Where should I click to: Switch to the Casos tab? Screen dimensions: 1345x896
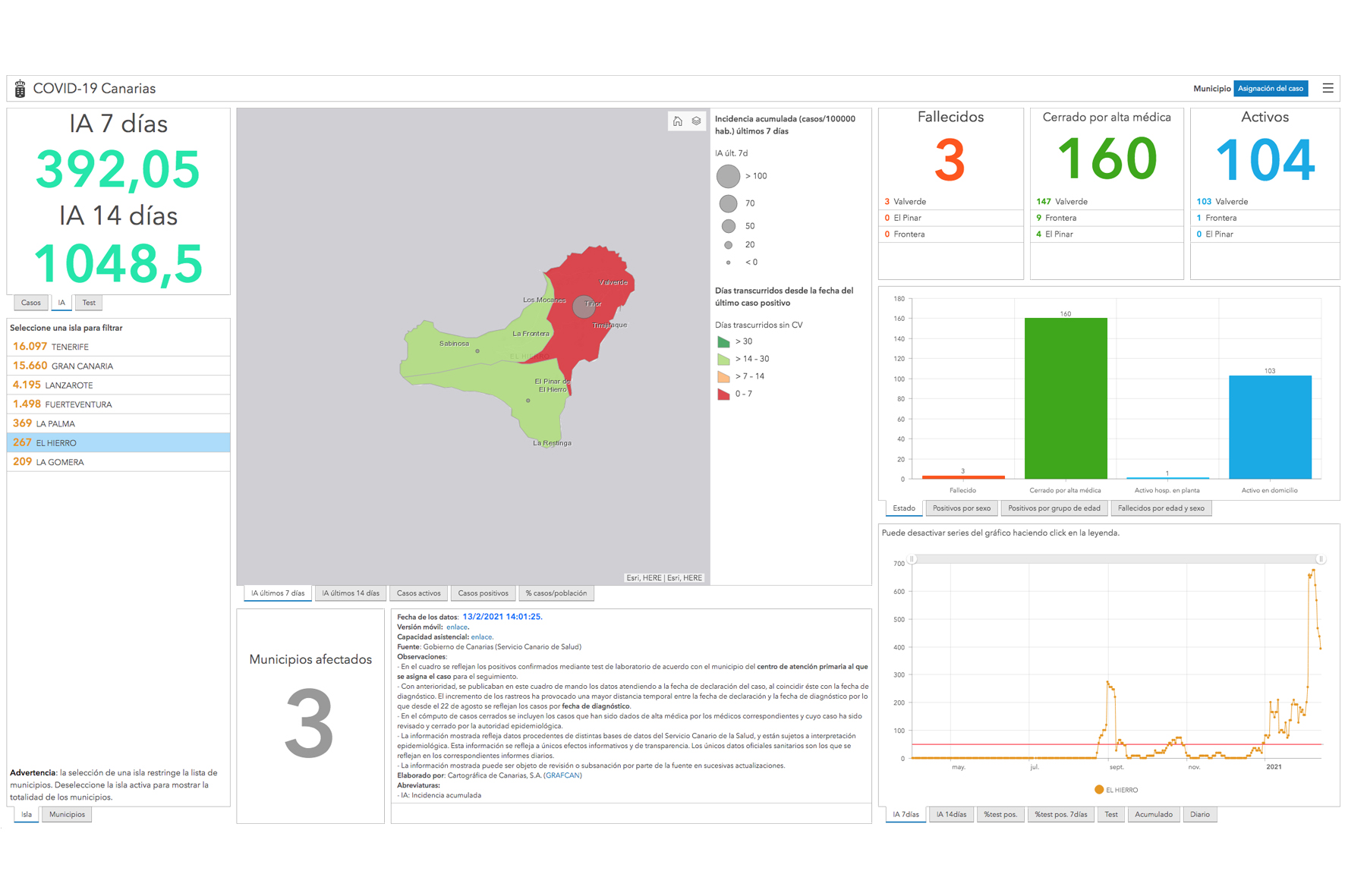(x=31, y=303)
